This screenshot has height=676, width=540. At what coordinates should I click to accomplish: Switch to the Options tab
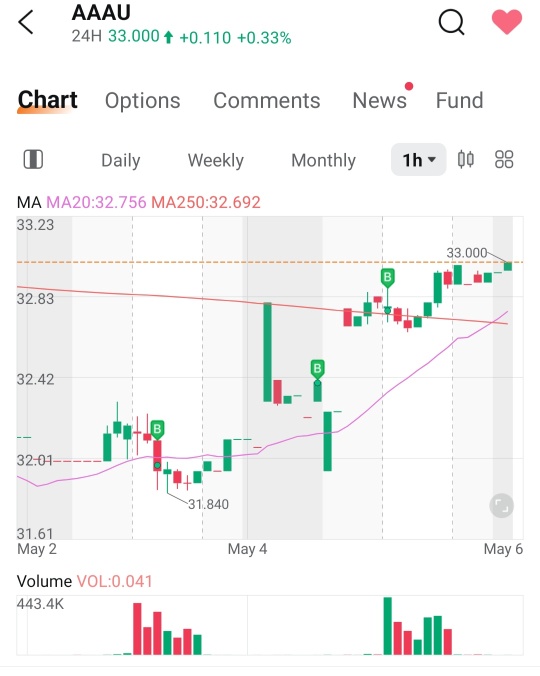pyautogui.click(x=143, y=101)
